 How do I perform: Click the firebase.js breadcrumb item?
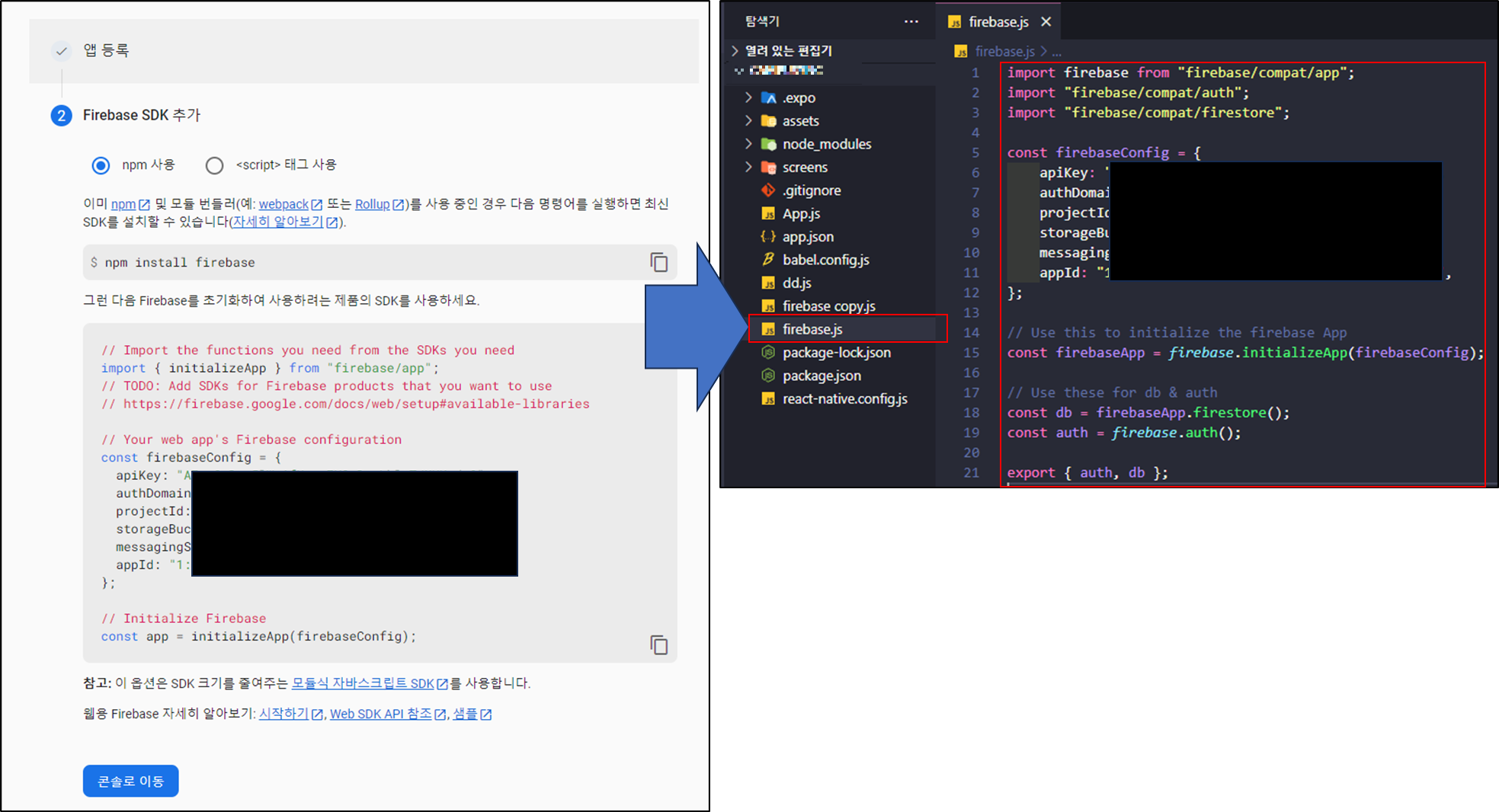coord(1004,51)
